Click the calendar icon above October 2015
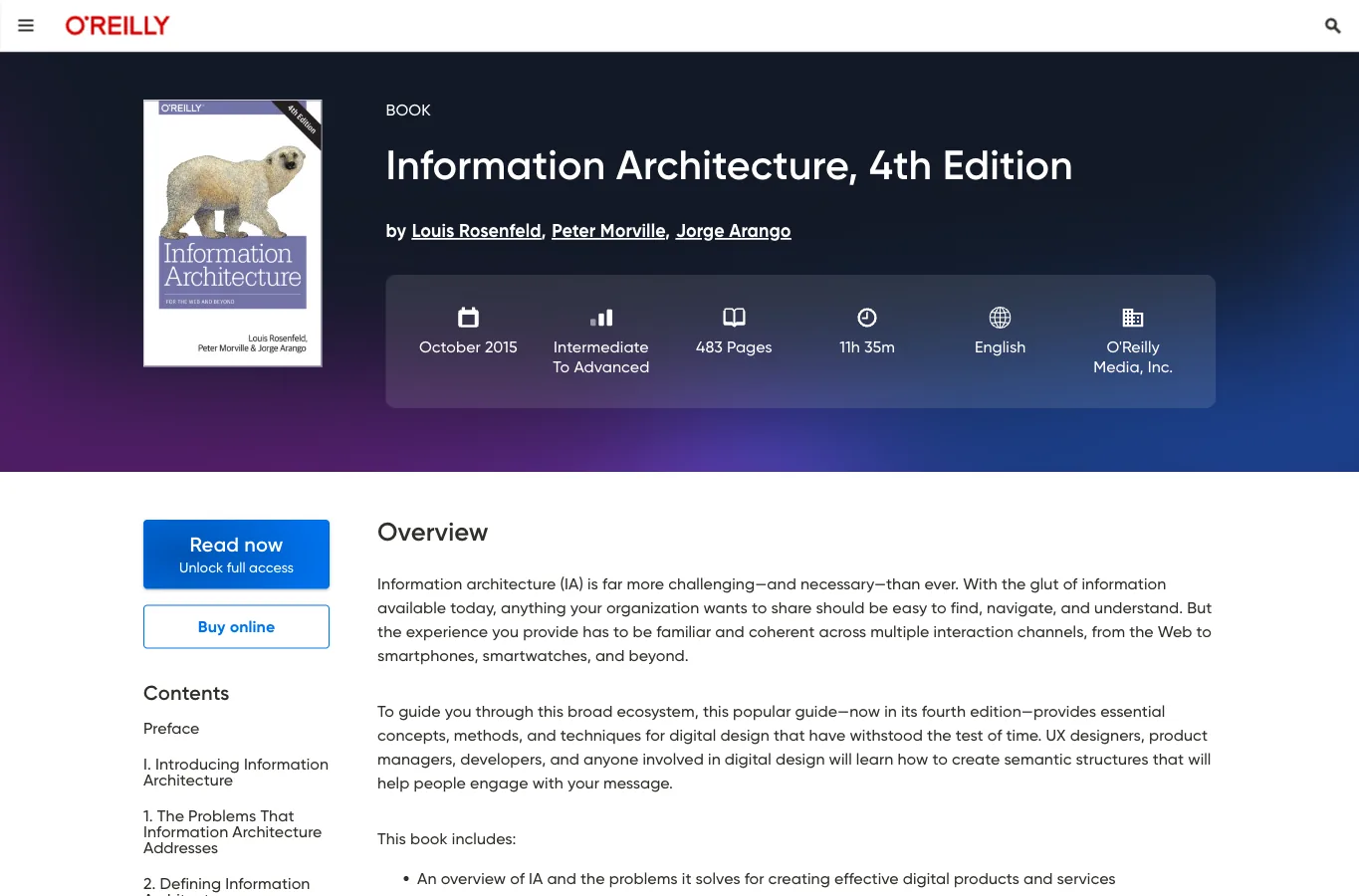1359x896 pixels. coord(468,318)
